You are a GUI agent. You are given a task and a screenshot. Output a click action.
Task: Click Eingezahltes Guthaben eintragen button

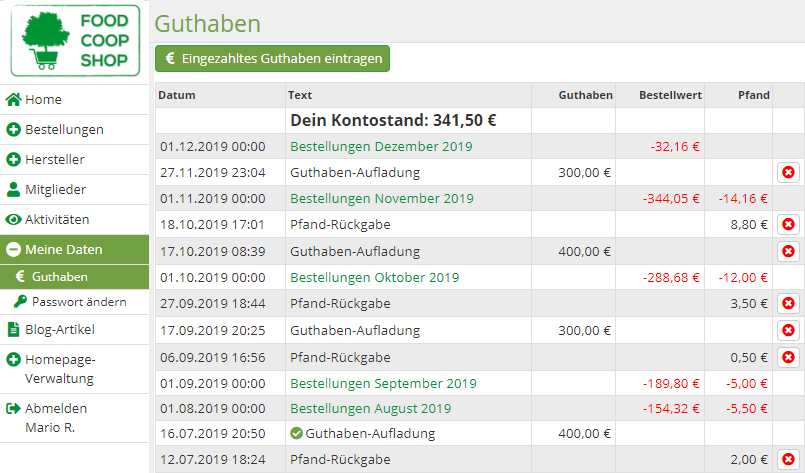[273, 59]
